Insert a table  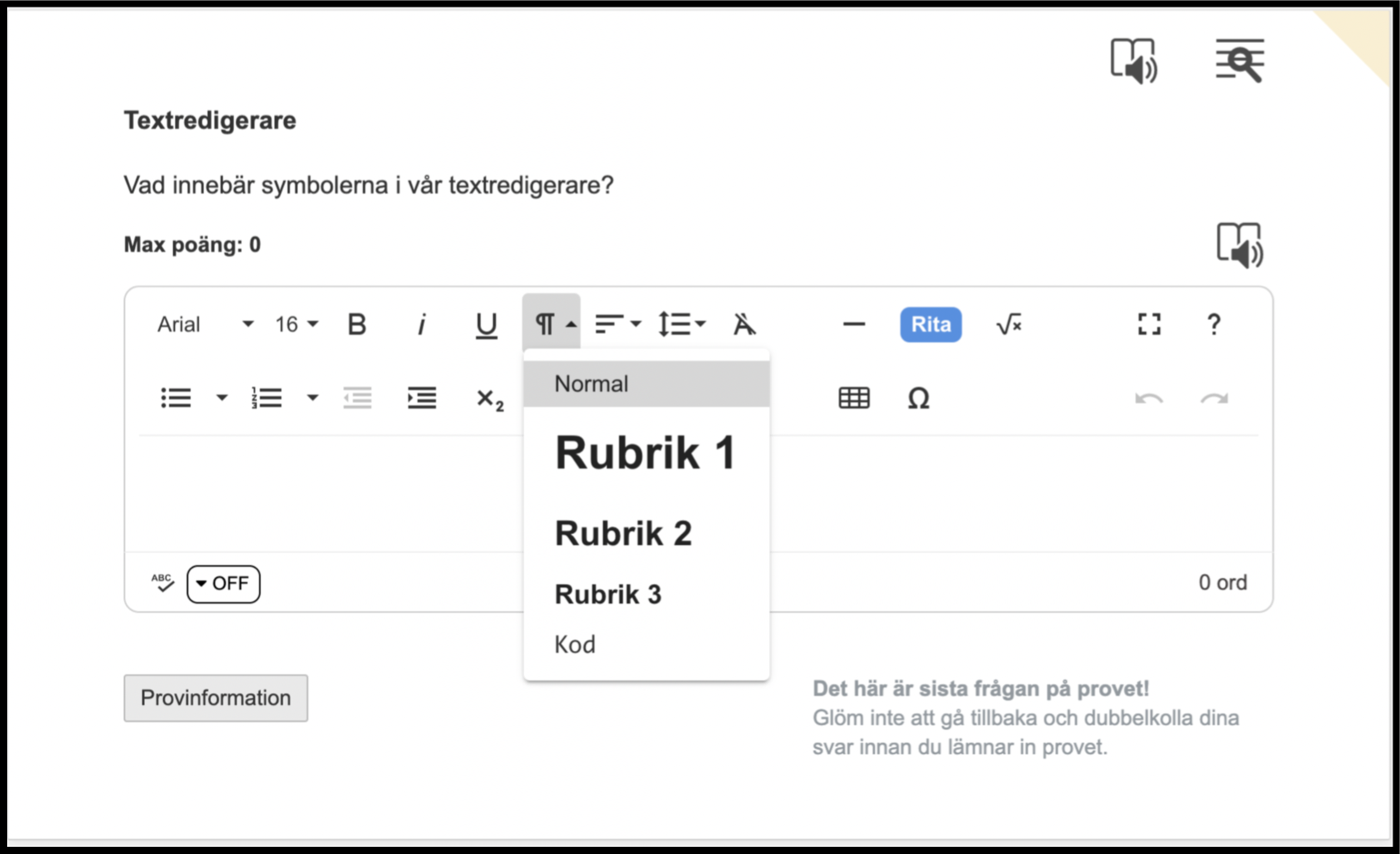(x=854, y=398)
